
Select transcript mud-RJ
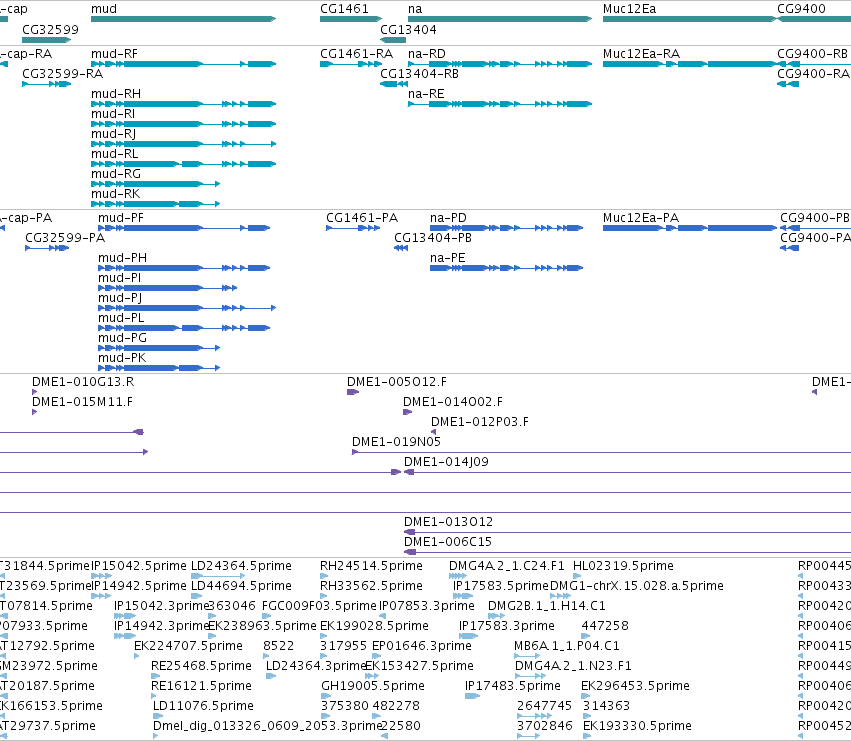coord(183,144)
